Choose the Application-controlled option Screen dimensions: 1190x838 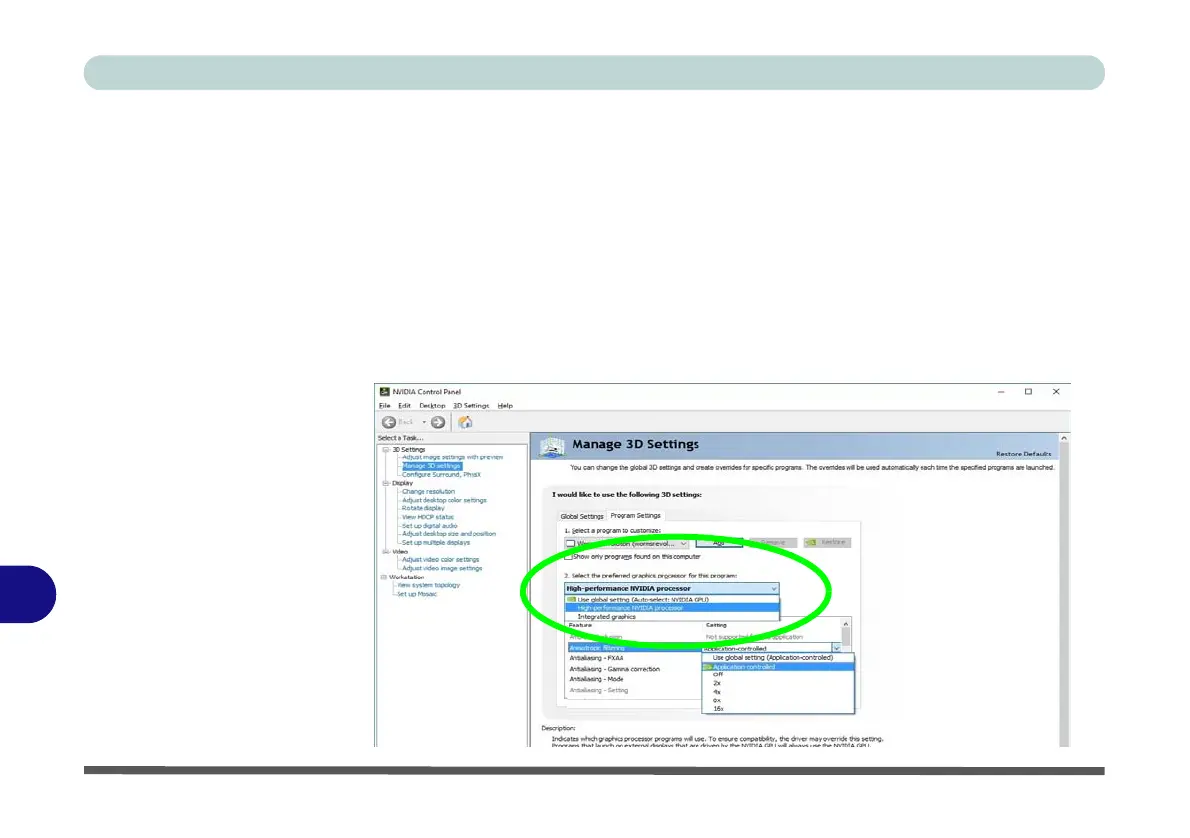click(x=778, y=666)
